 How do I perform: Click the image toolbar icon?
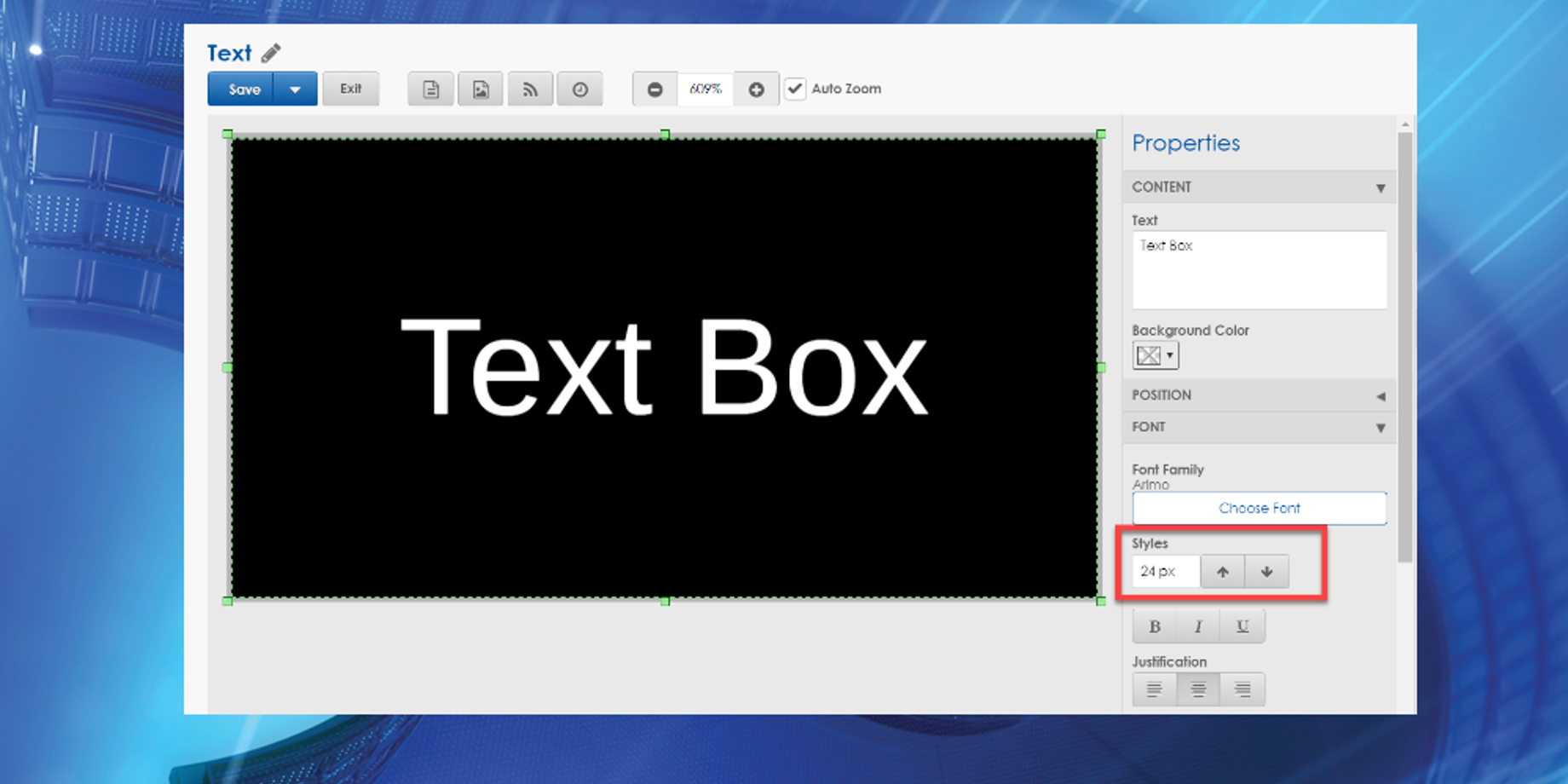click(x=481, y=89)
